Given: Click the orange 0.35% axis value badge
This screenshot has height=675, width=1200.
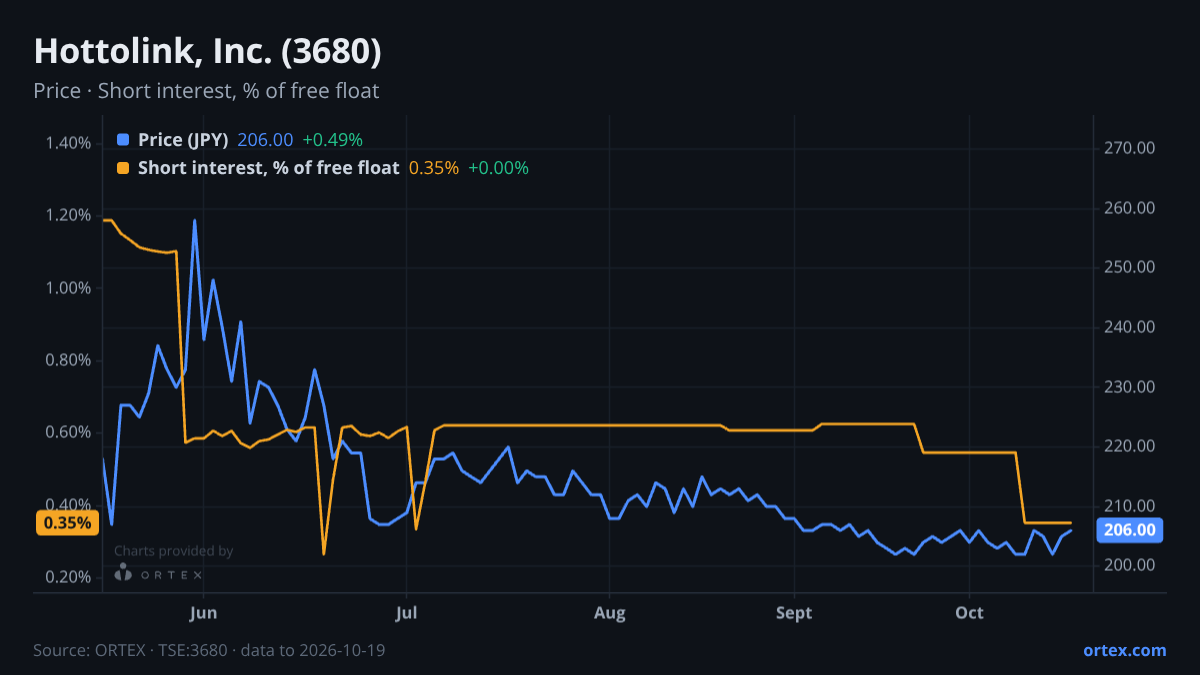Looking at the screenshot, I should (x=67, y=522).
